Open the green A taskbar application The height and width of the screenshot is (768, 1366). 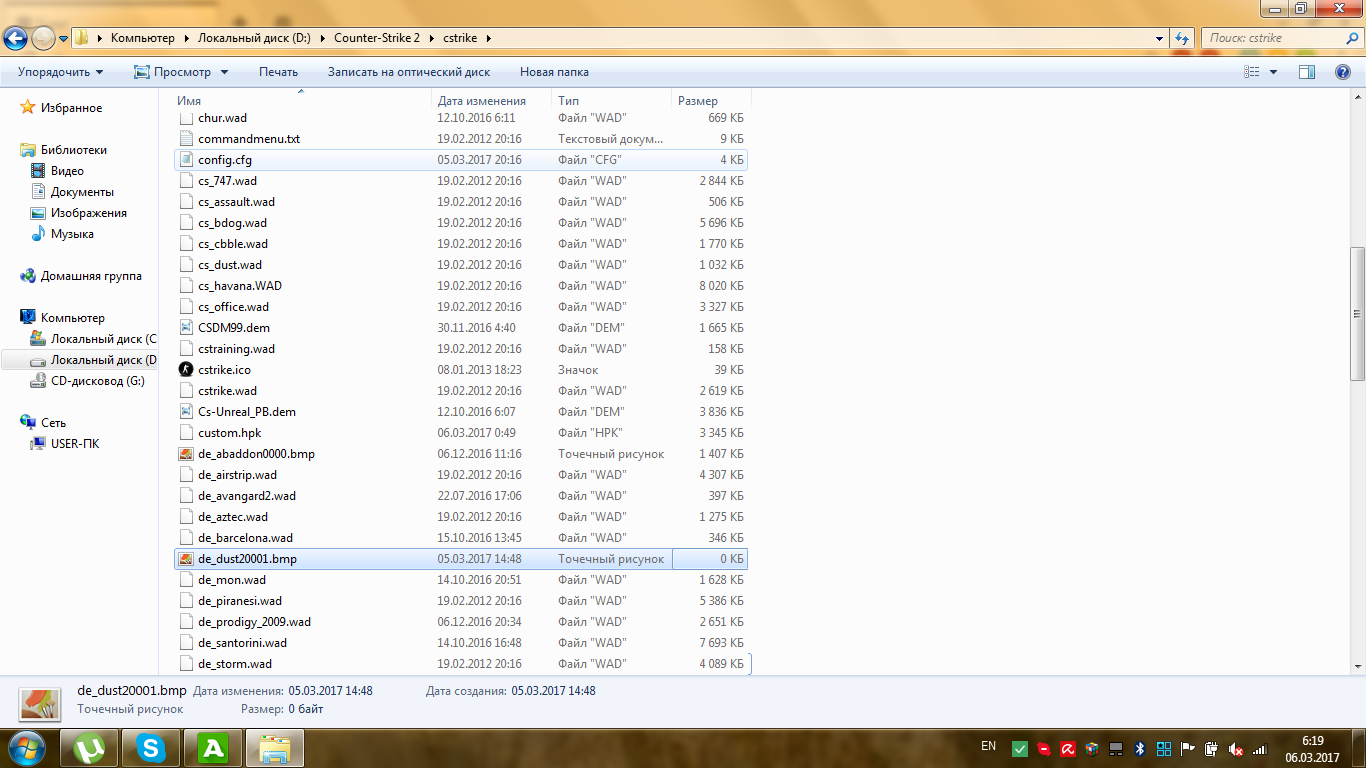pyautogui.click(x=212, y=748)
